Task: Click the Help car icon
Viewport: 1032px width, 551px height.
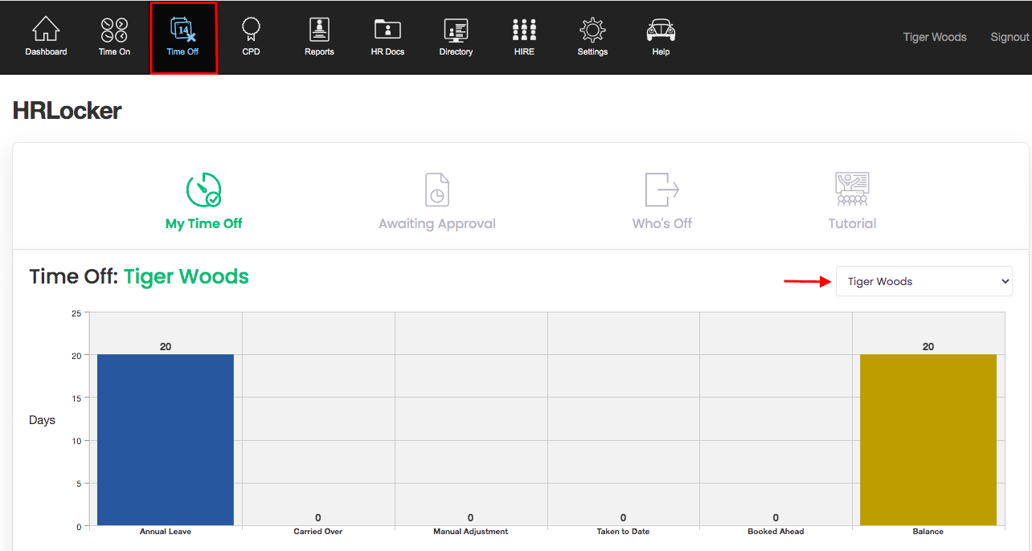Action: point(661,31)
